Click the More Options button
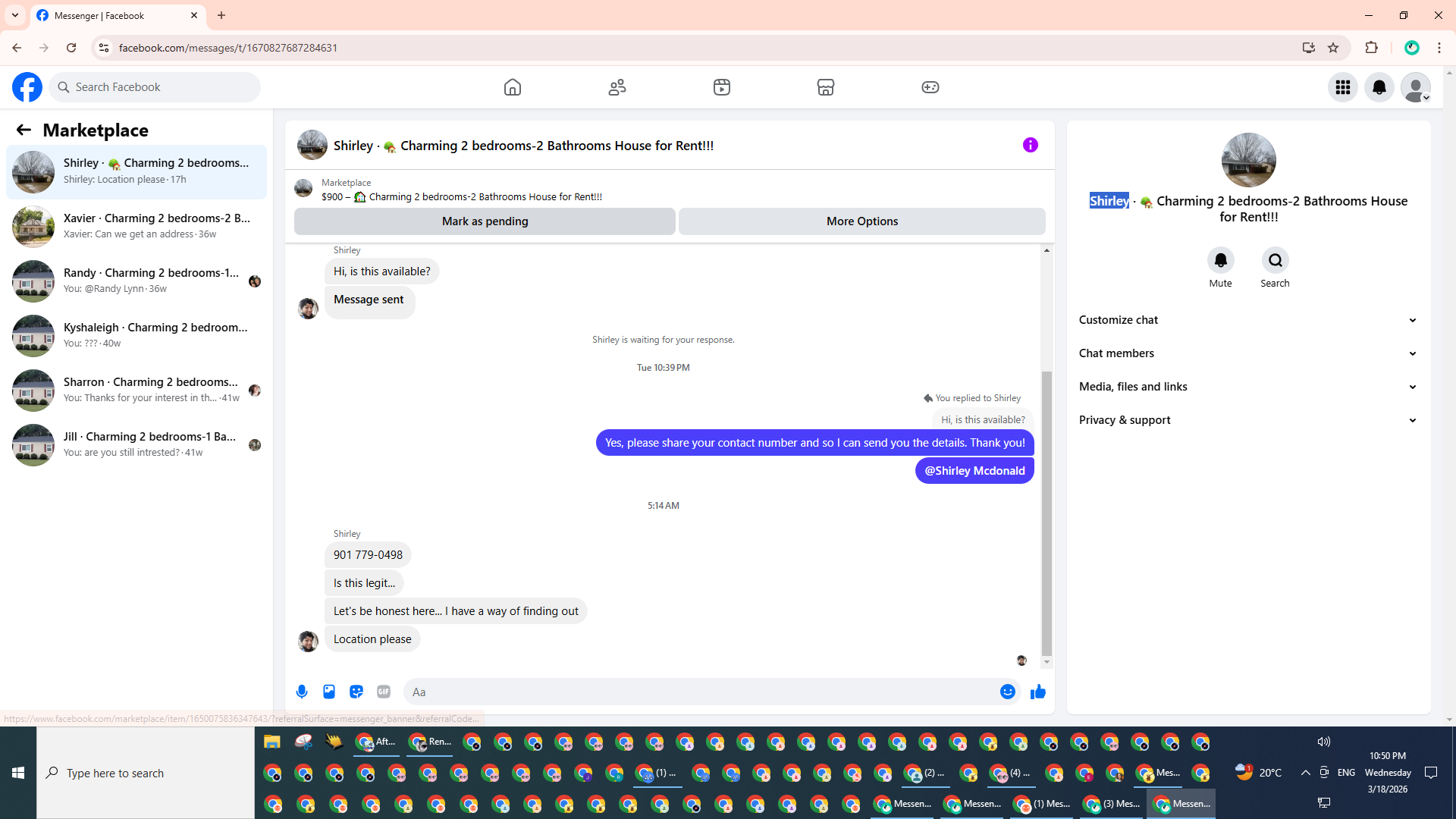Viewport: 1456px width, 819px height. click(x=861, y=221)
